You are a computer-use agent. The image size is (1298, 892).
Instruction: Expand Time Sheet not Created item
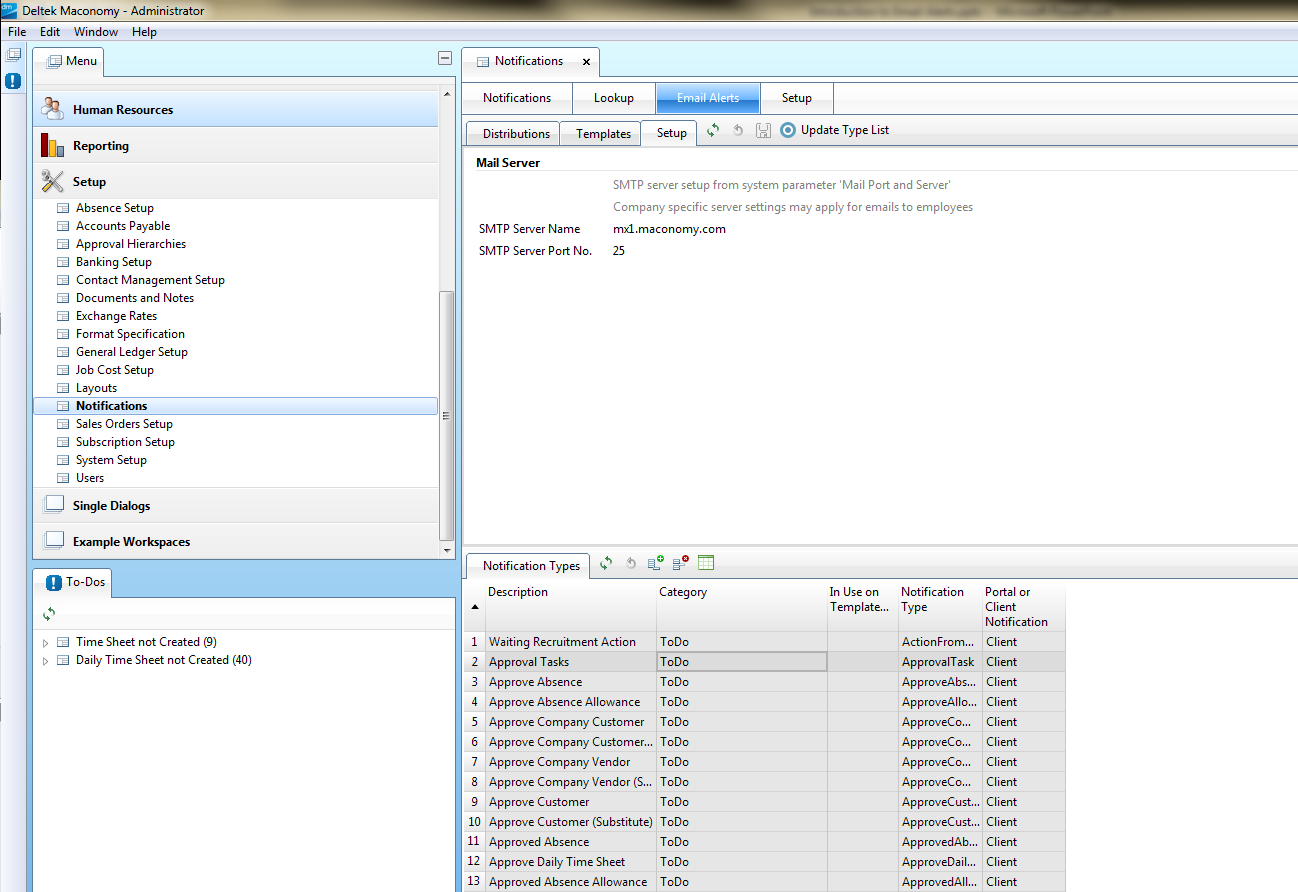(x=45, y=643)
